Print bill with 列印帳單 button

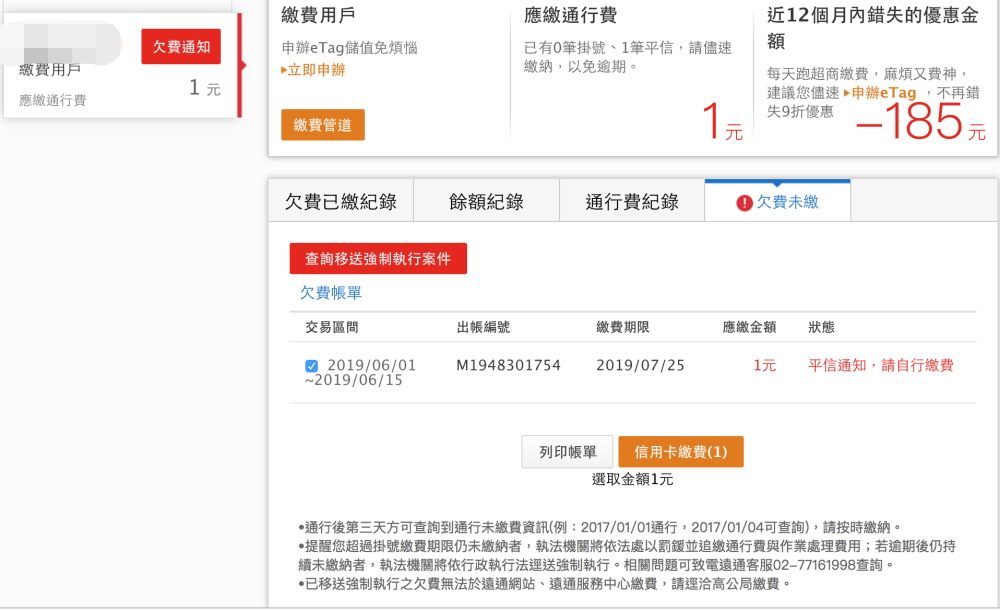point(567,452)
